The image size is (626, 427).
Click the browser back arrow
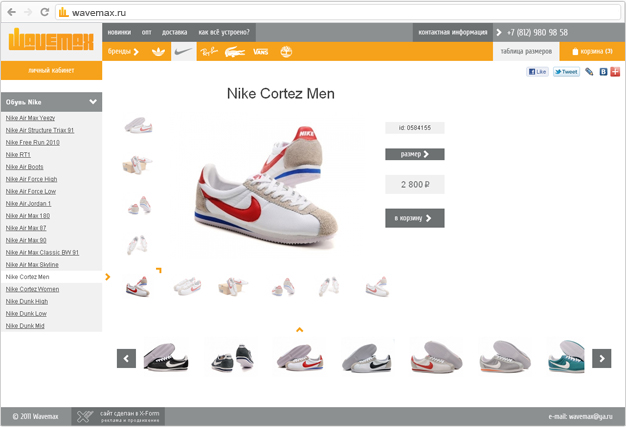point(12,12)
